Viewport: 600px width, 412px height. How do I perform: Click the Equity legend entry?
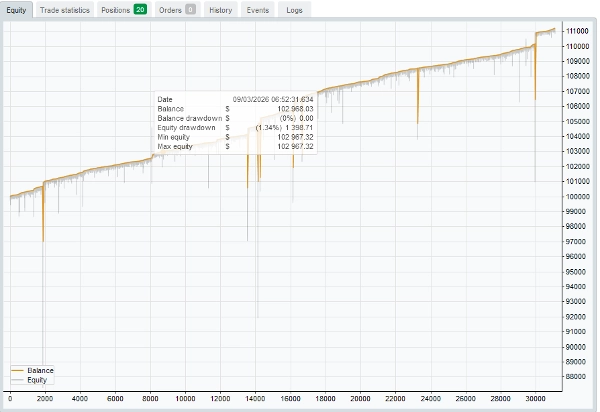coord(29,380)
